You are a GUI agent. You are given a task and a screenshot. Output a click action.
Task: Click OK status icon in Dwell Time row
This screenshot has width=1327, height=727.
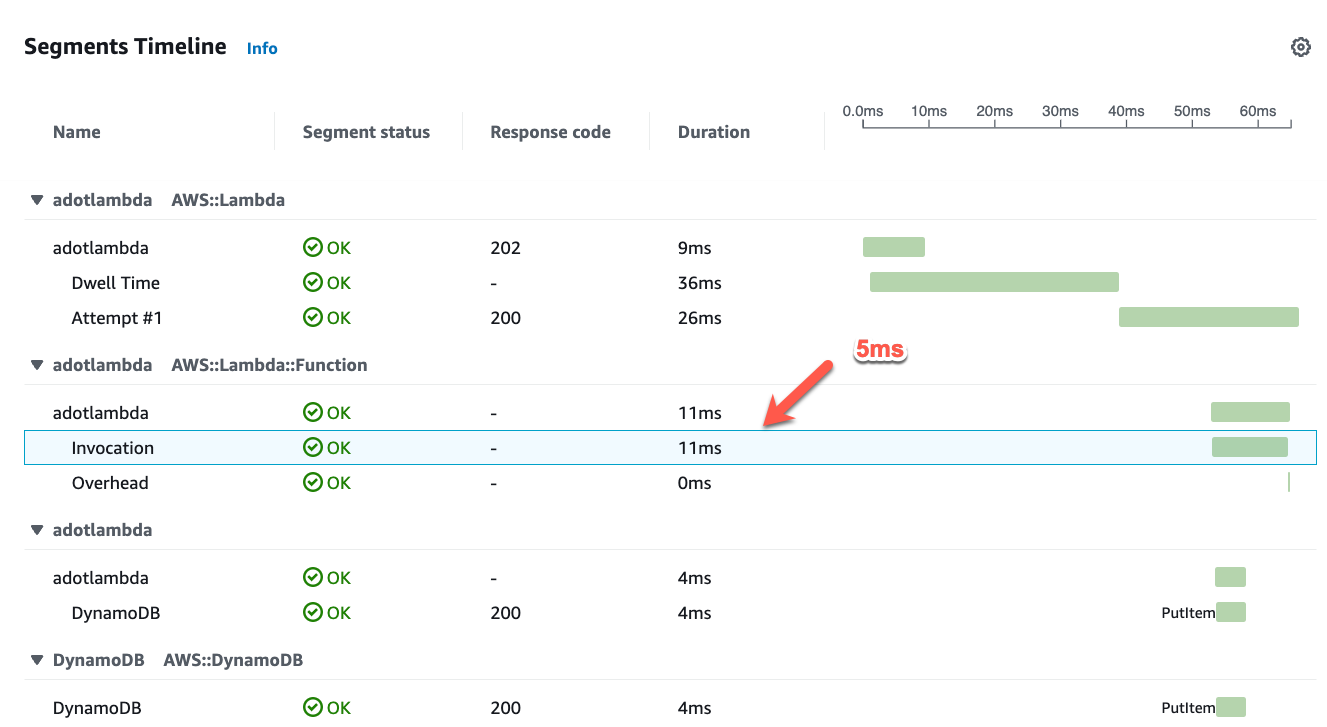[313, 283]
